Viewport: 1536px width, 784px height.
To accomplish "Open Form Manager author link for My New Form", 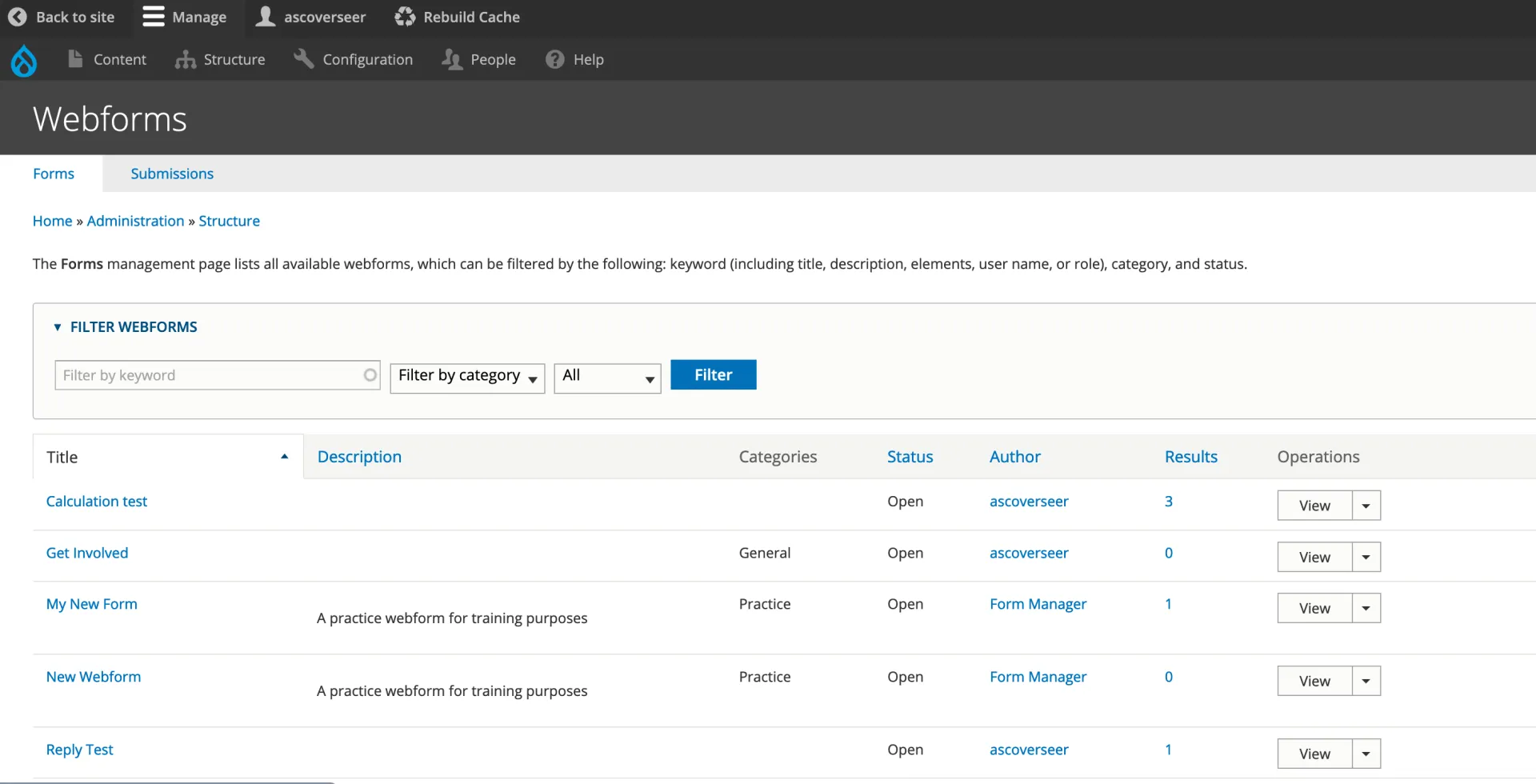I will click(1038, 604).
